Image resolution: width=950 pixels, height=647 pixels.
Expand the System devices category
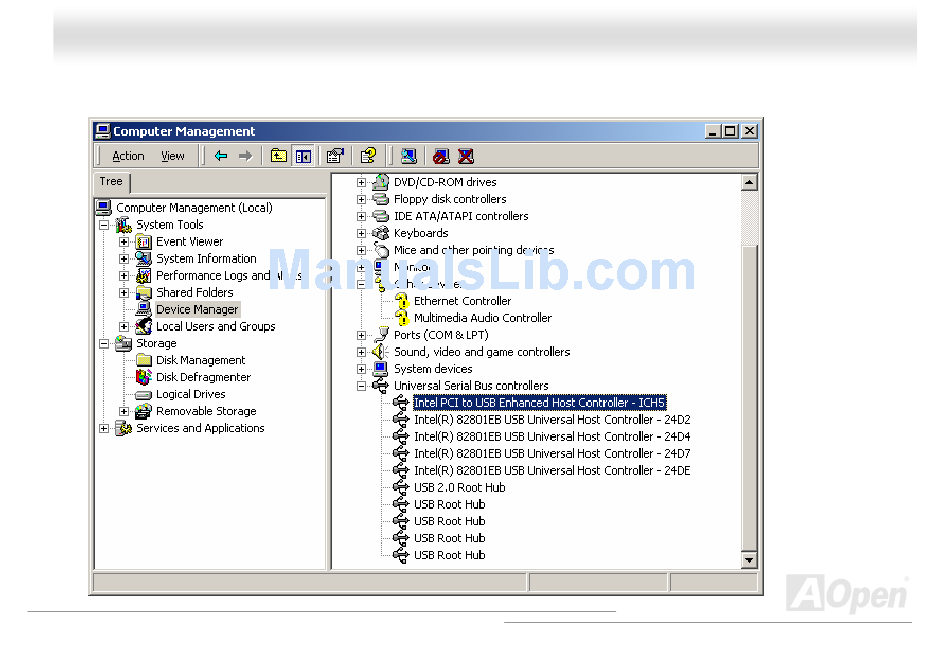point(362,369)
